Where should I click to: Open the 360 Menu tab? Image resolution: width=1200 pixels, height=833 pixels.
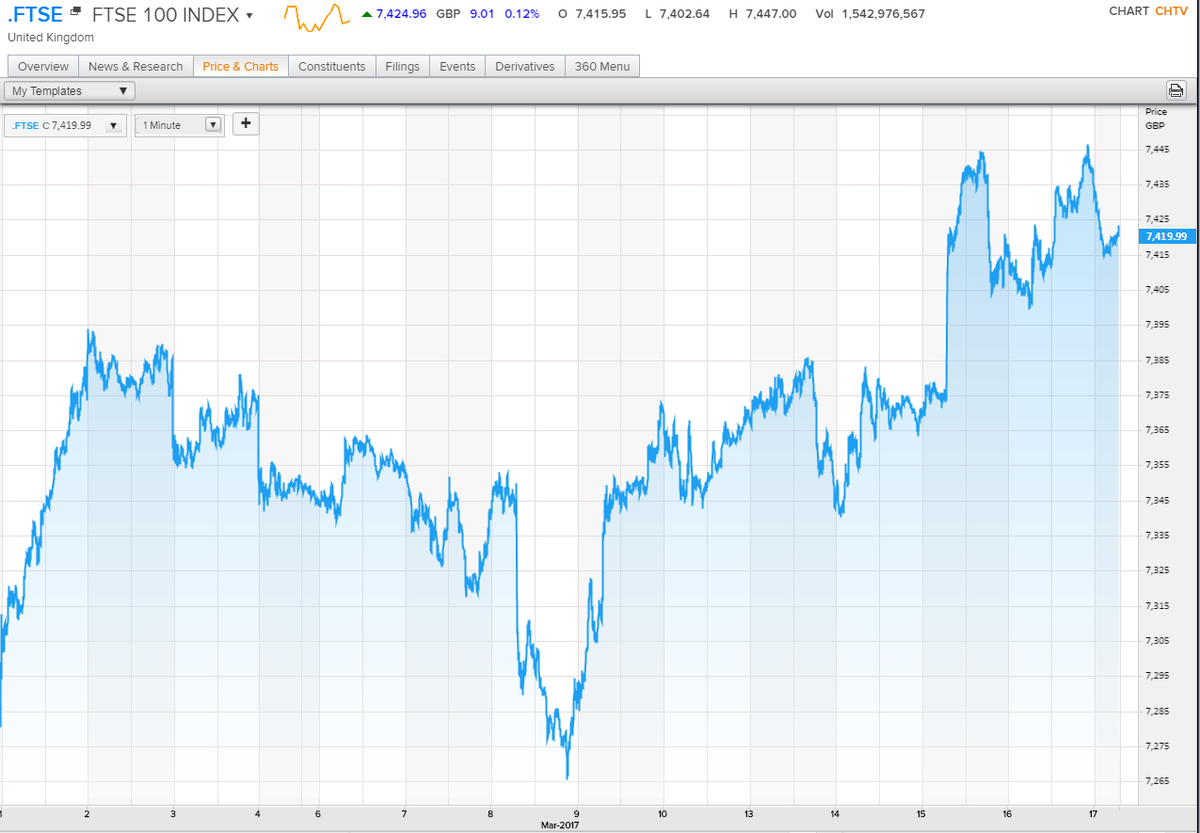click(602, 66)
